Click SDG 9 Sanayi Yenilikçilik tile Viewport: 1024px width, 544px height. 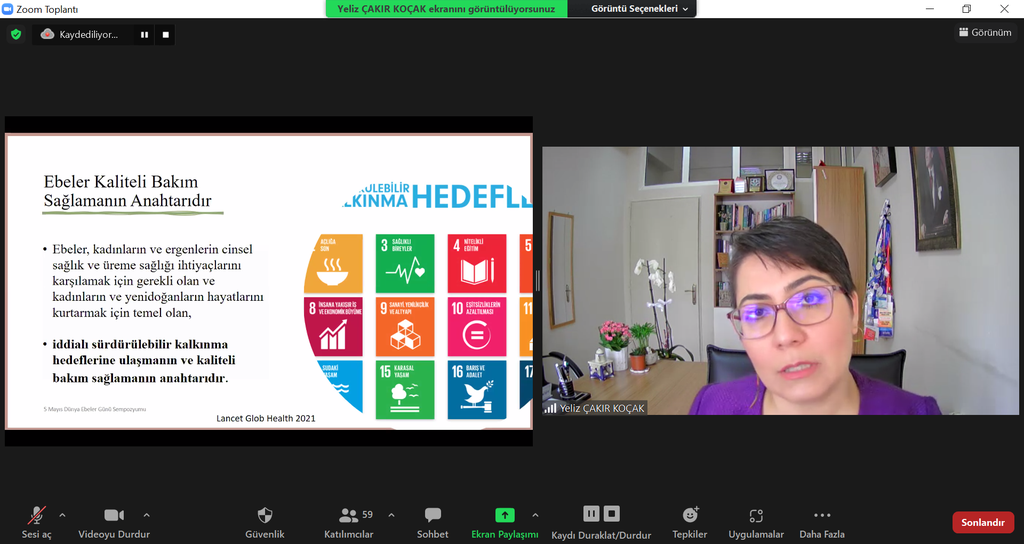(x=405, y=327)
